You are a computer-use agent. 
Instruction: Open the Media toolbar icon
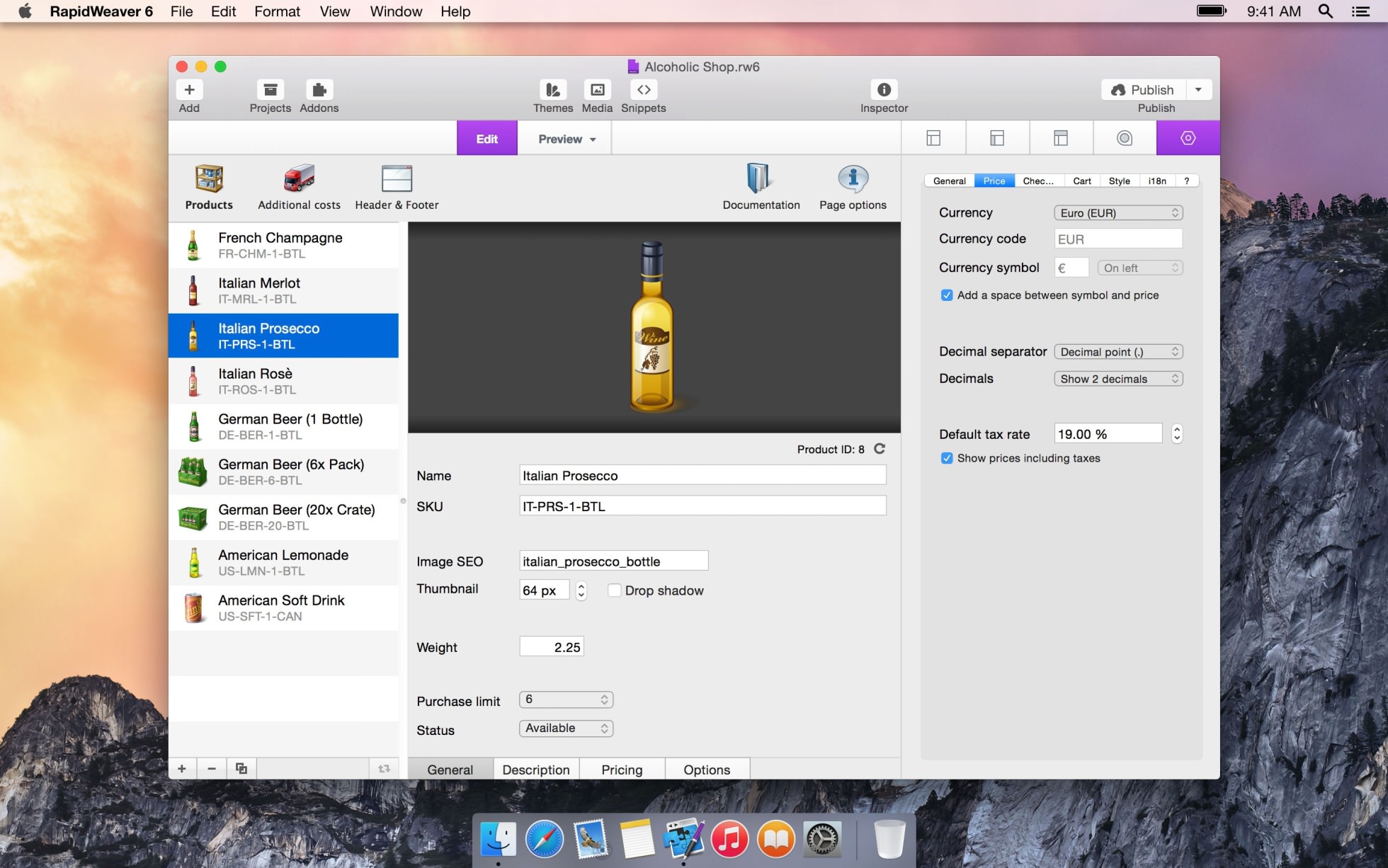tap(597, 90)
